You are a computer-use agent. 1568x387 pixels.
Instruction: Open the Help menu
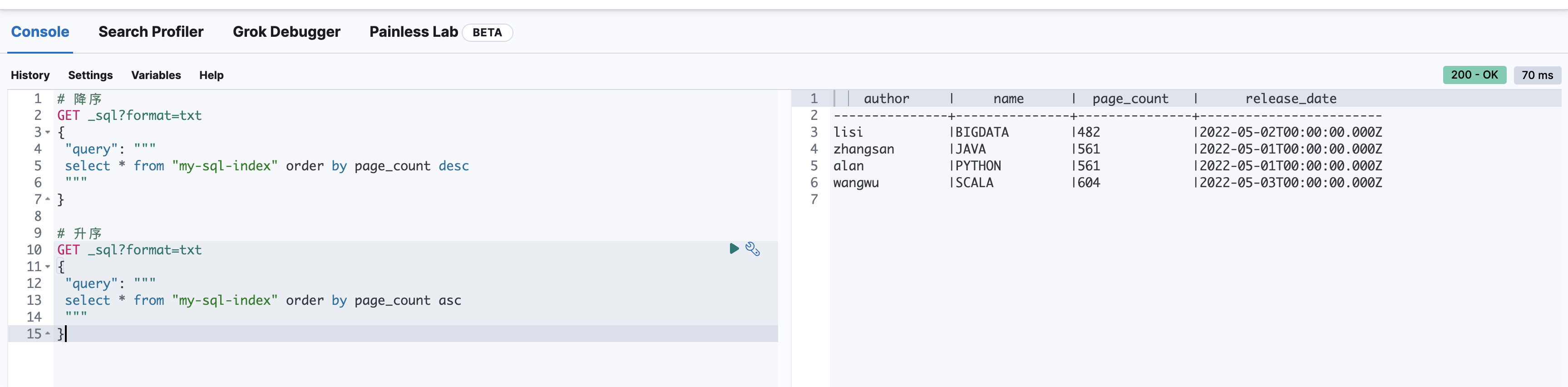211,75
